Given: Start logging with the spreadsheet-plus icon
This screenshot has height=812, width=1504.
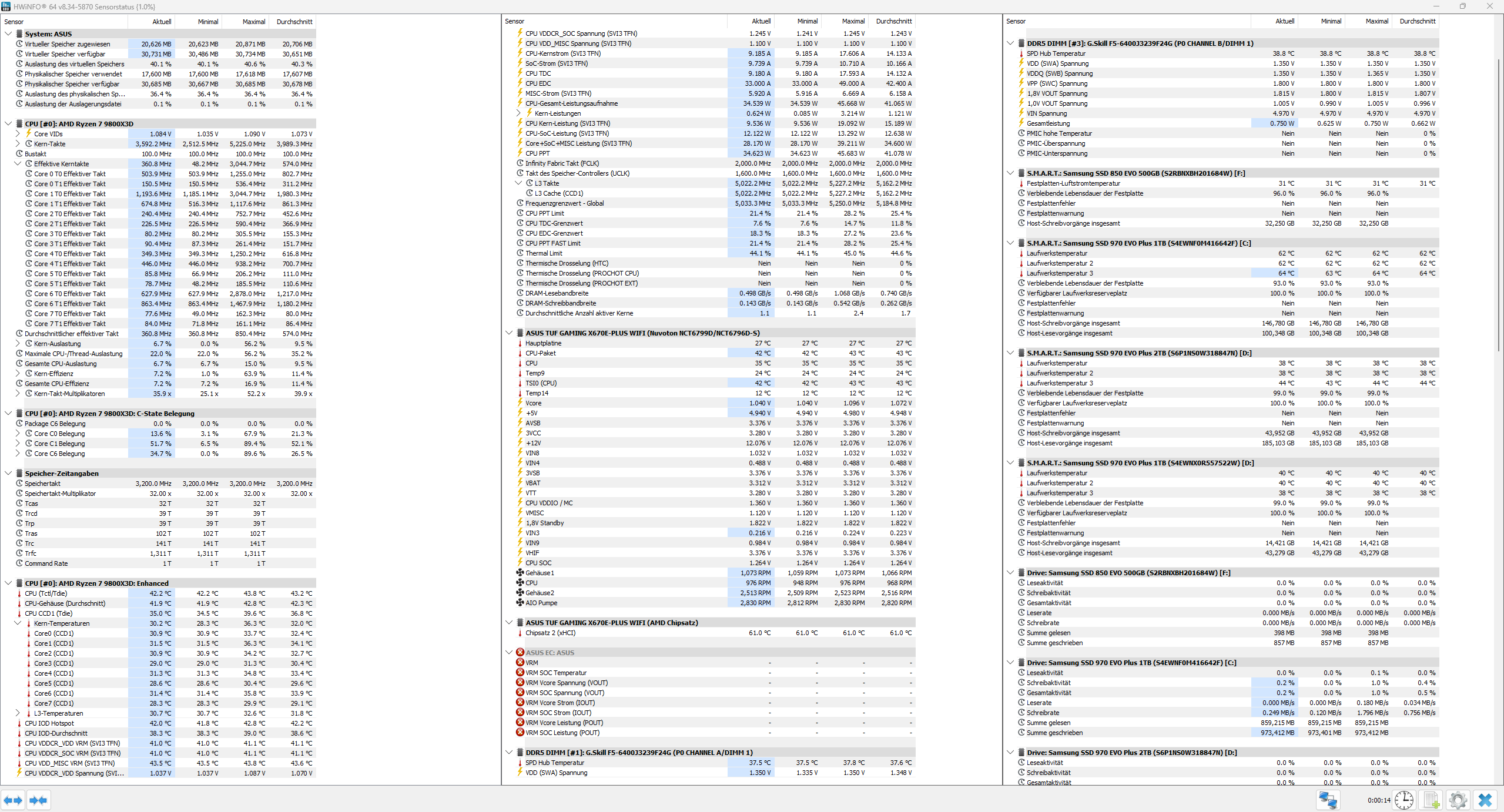Looking at the screenshot, I should [x=1431, y=800].
